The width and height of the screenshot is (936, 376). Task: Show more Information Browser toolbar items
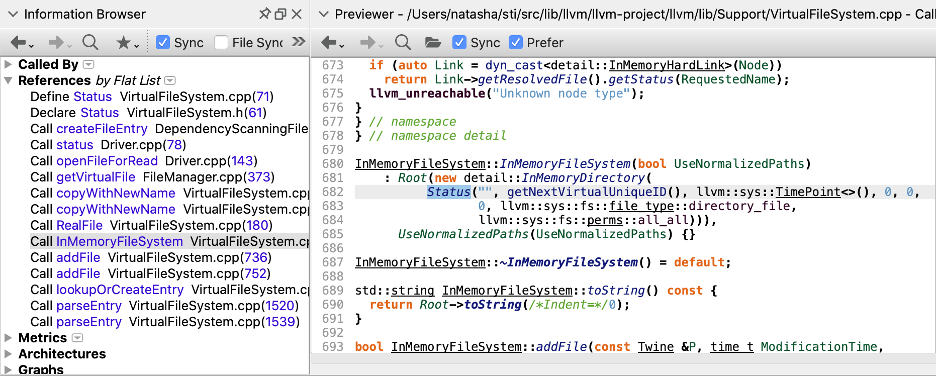tap(298, 42)
